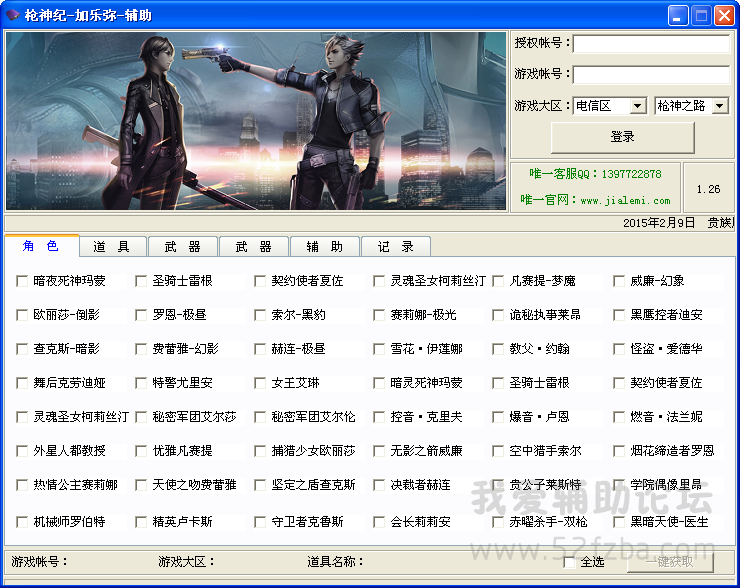This screenshot has width=740, height=588.
Task: Tick the 无影之箭威廉 checkbox
Action: (378, 451)
